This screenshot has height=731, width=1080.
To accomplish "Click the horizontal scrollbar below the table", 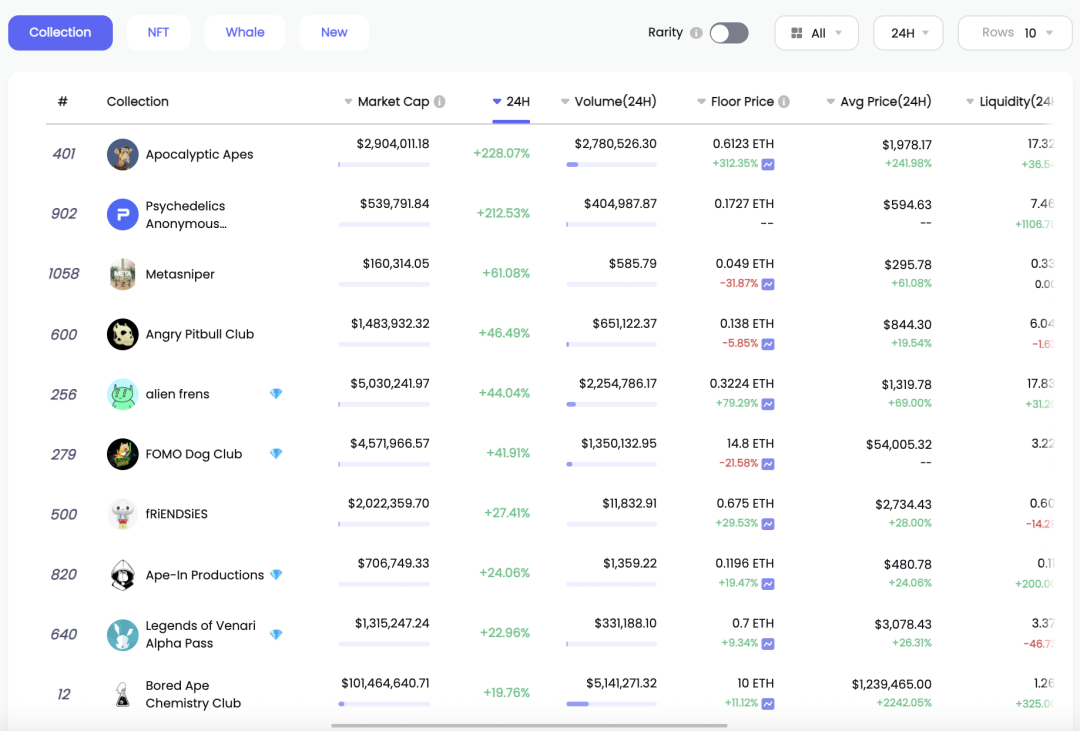I will [529, 725].
